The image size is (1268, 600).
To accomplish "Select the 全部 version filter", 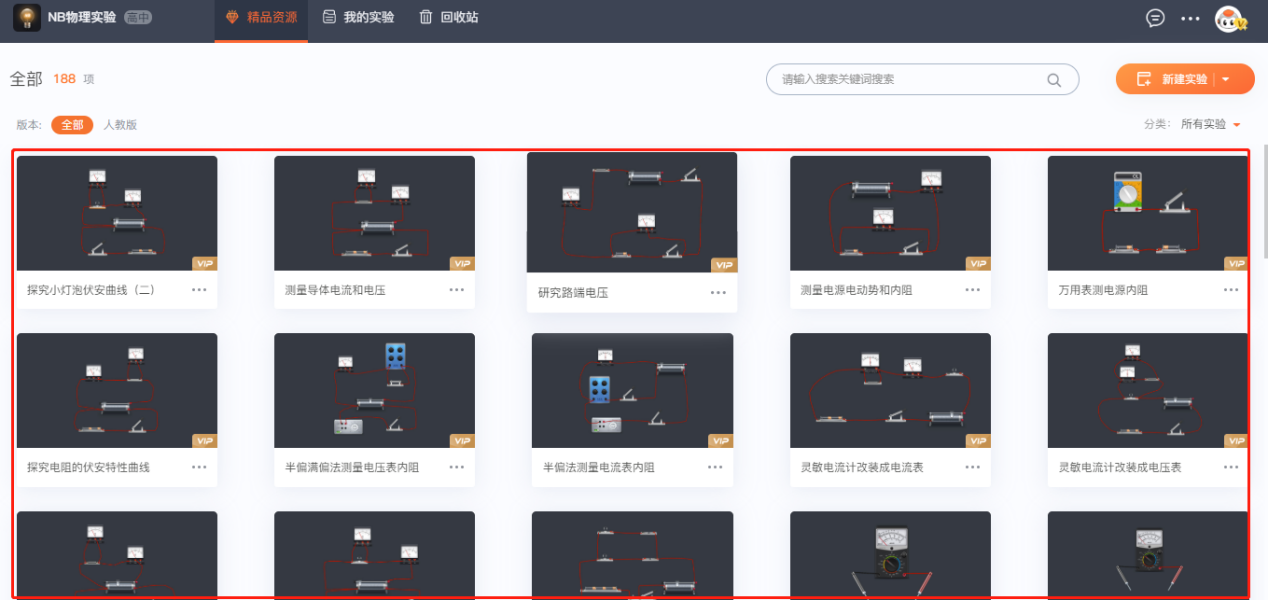I will pyautogui.click(x=72, y=125).
